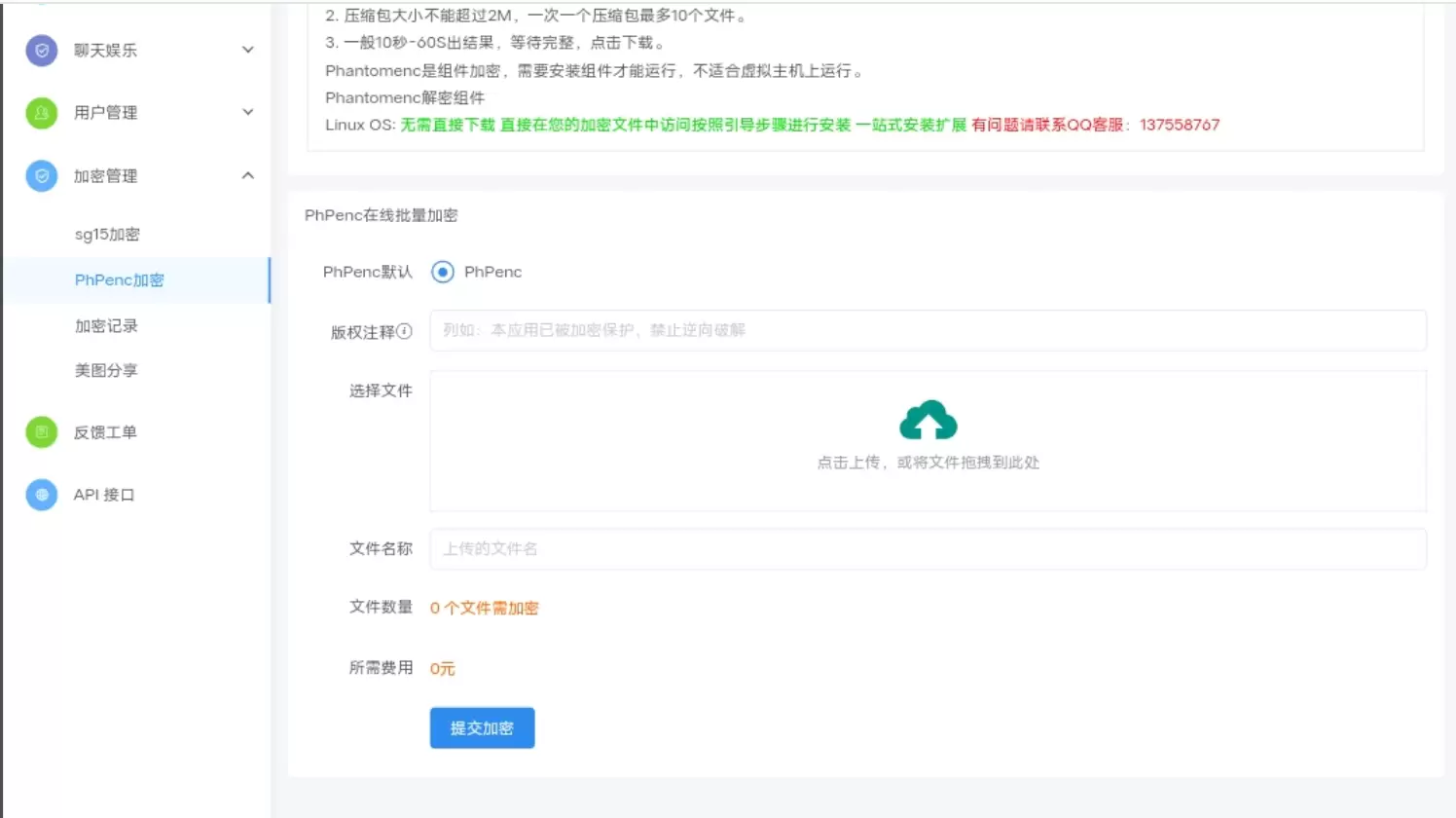Click the API 接口 globe icon
Image resolution: width=1456 pixels, height=818 pixels.
41,495
